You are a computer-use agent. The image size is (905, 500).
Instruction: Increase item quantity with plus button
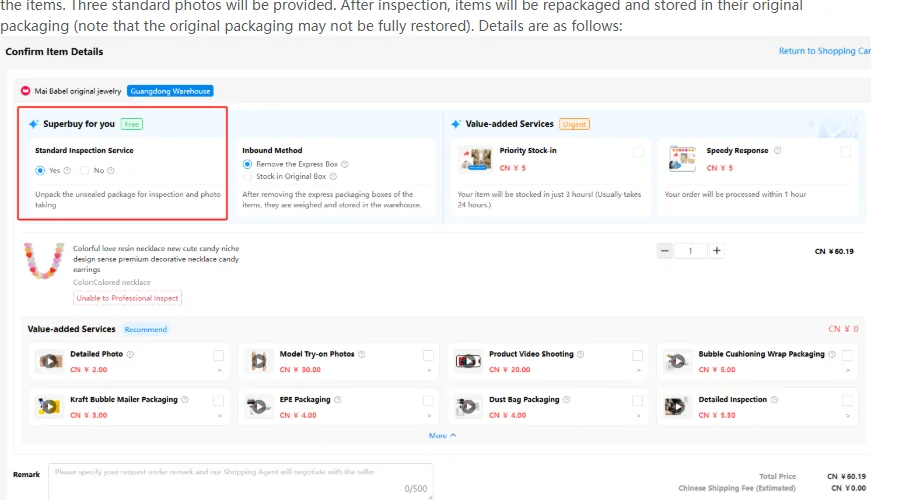click(716, 251)
